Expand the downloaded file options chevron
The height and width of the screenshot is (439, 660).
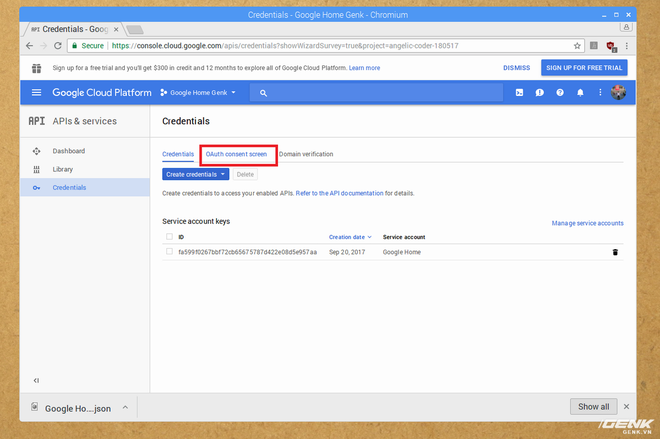coord(125,407)
